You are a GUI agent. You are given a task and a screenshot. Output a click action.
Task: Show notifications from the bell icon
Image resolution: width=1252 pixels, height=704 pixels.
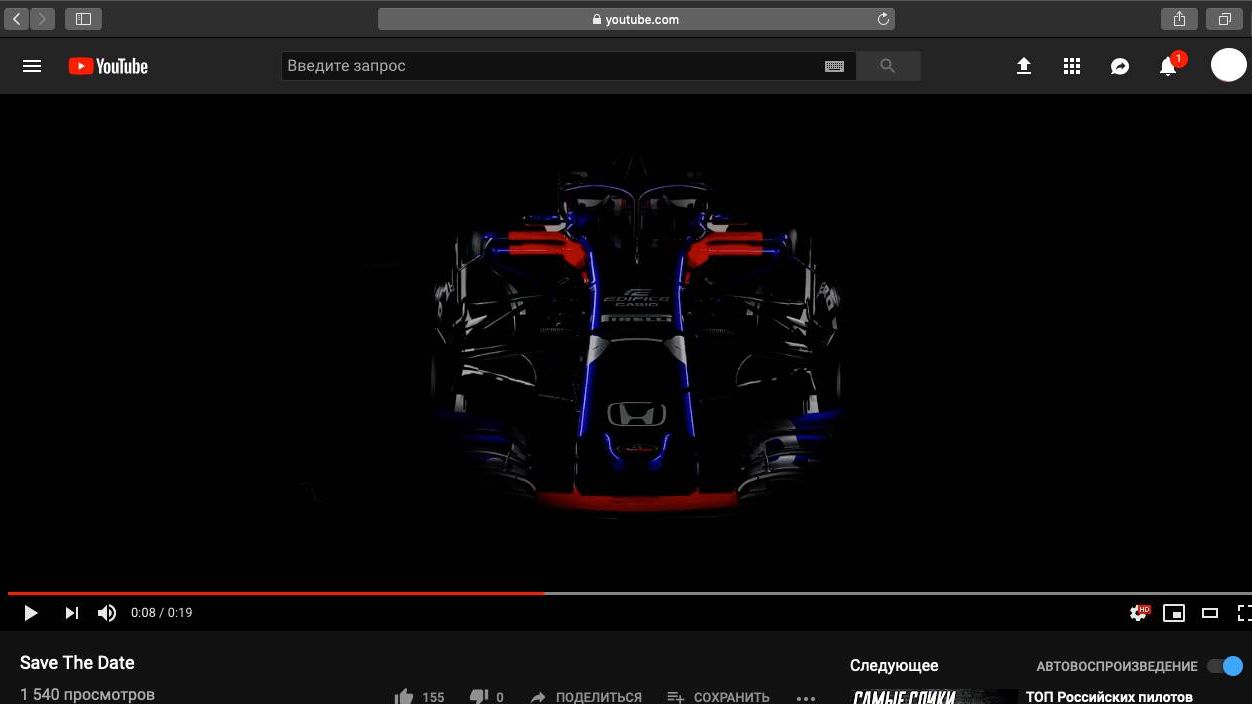click(x=1167, y=67)
